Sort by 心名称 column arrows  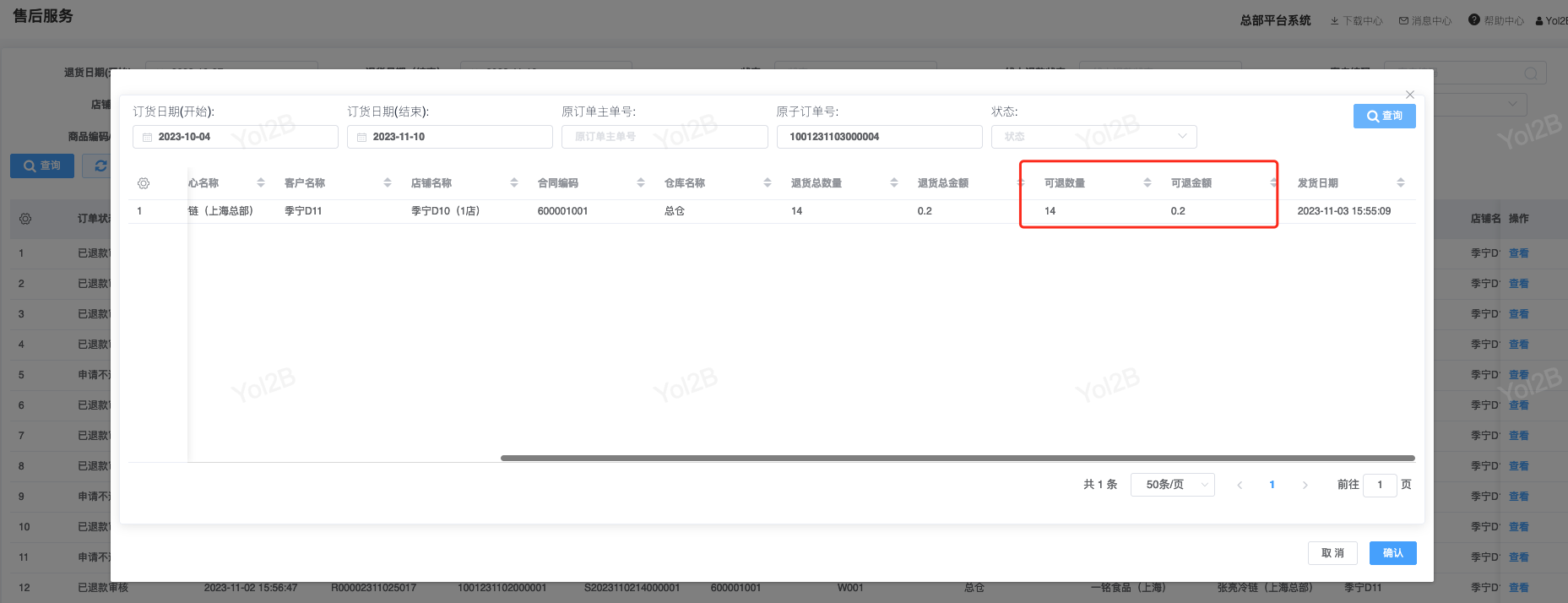(261, 182)
